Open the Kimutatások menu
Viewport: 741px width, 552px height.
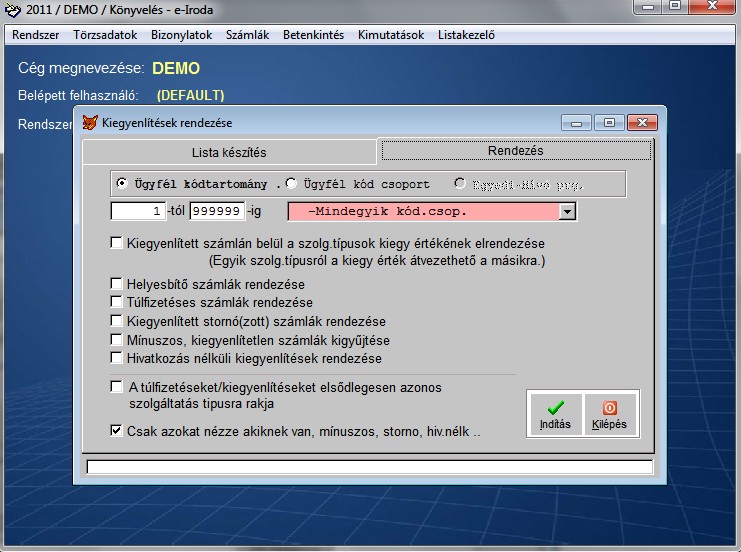[x=391, y=35]
